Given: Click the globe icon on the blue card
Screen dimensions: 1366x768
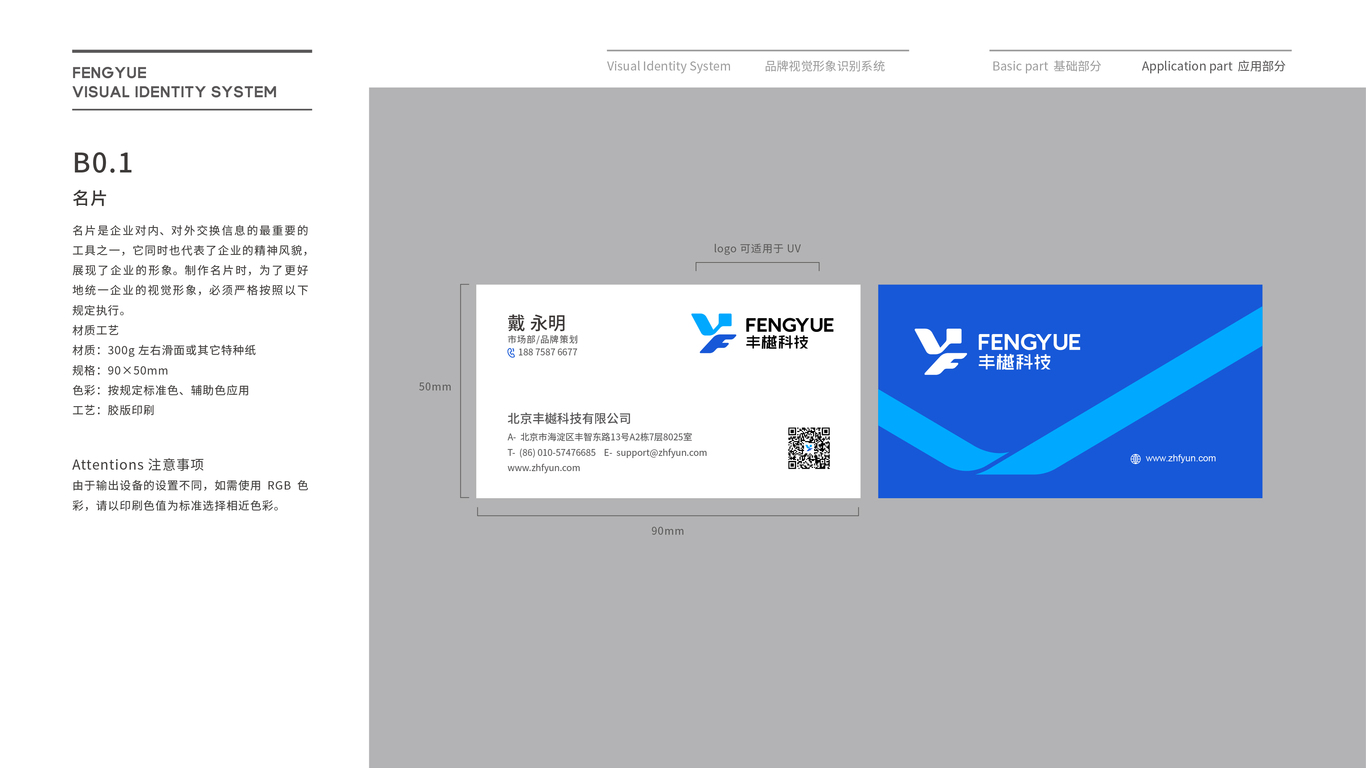Looking at the screenshot, I should pyautogui.click(x=1135, y=459).
